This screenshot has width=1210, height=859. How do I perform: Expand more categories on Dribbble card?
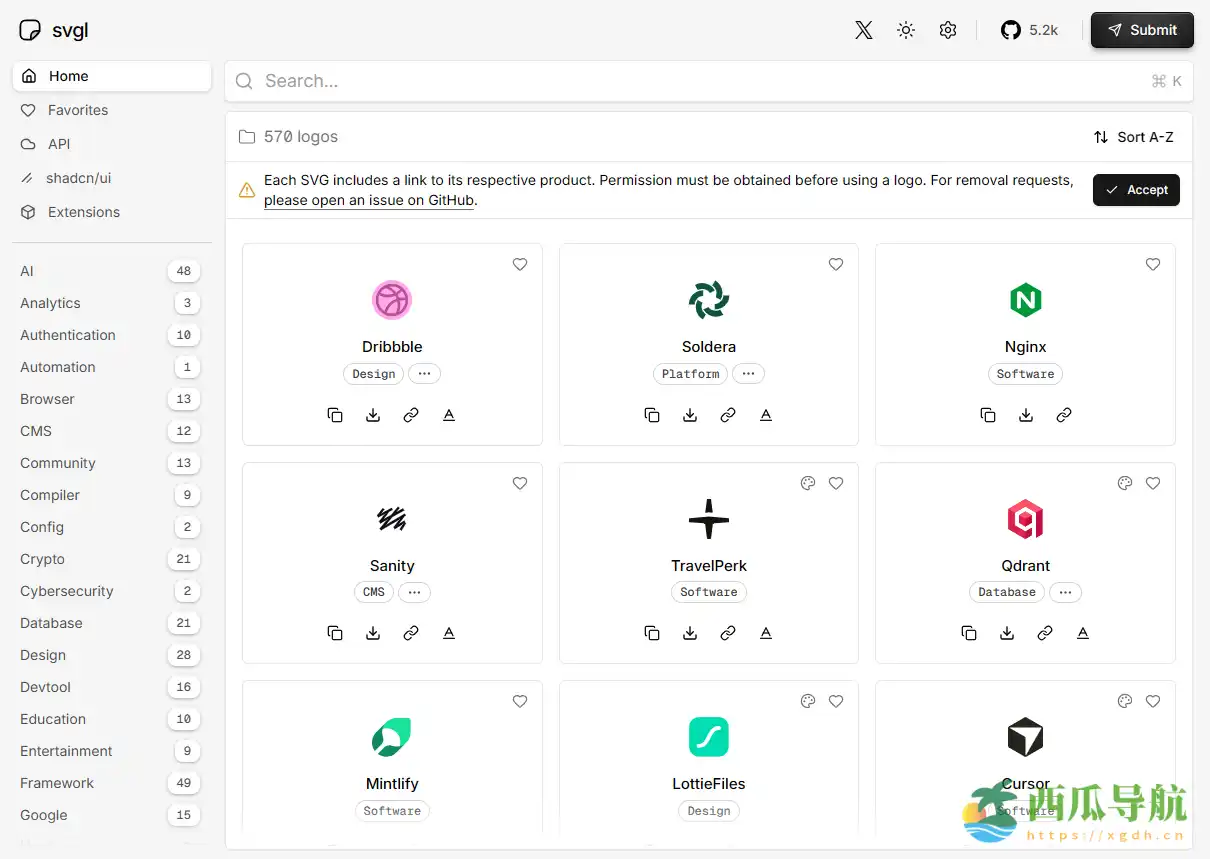(424, 374)
